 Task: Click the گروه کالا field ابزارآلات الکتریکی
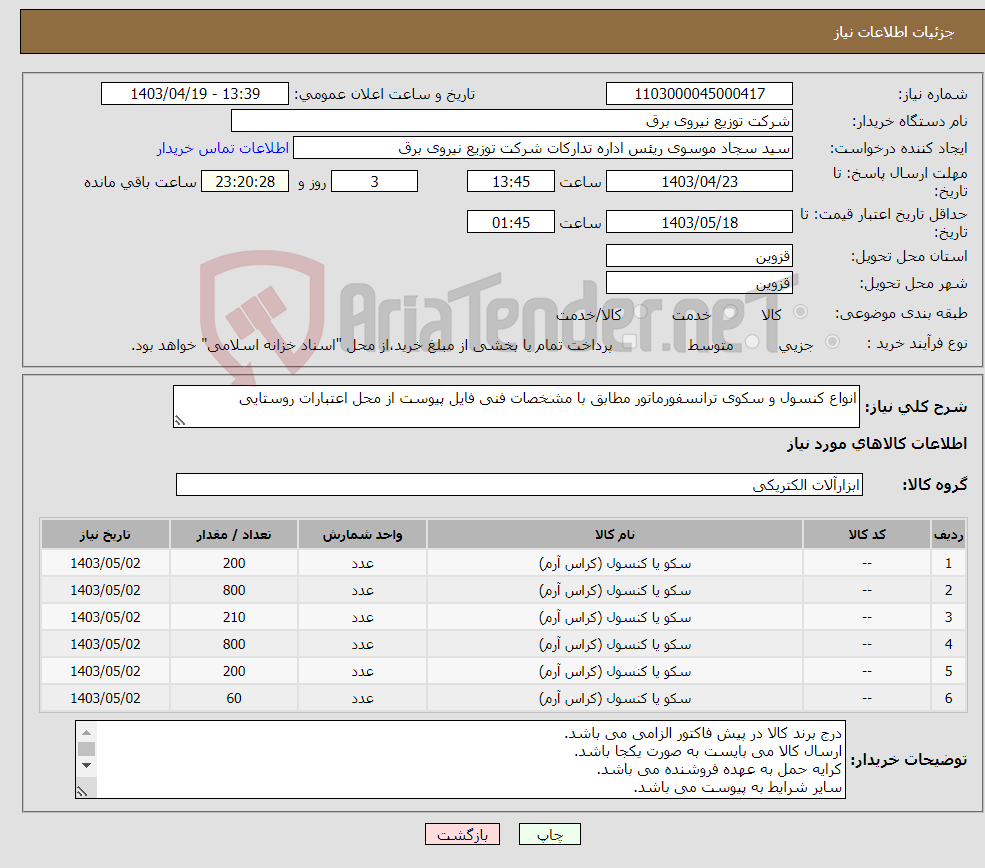520,485
